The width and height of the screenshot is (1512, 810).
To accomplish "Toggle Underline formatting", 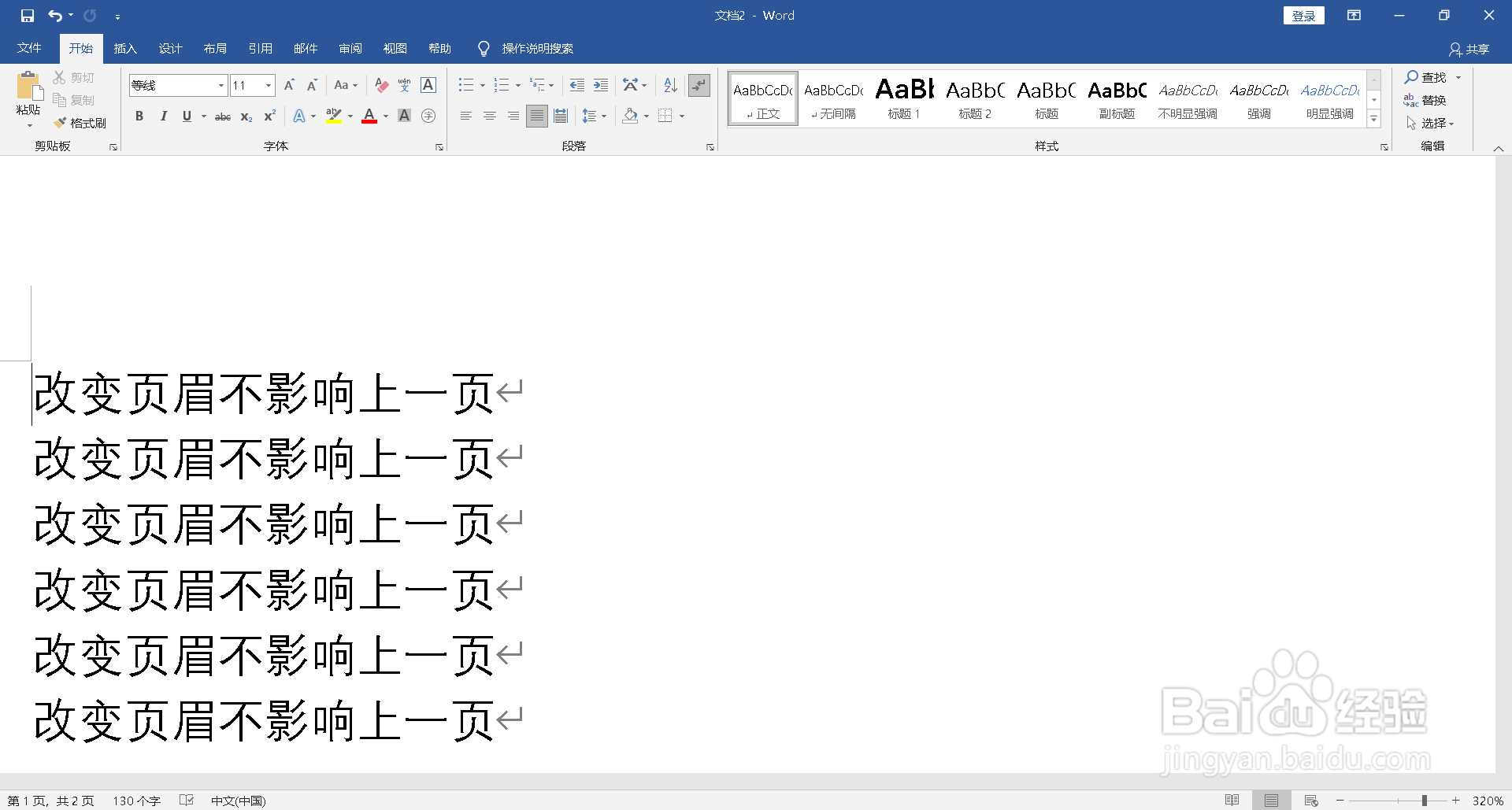I will 187,116.
